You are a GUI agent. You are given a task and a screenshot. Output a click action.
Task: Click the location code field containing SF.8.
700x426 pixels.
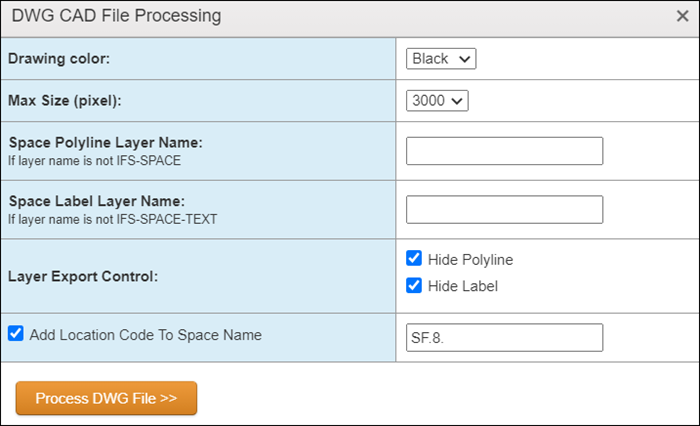504,338
